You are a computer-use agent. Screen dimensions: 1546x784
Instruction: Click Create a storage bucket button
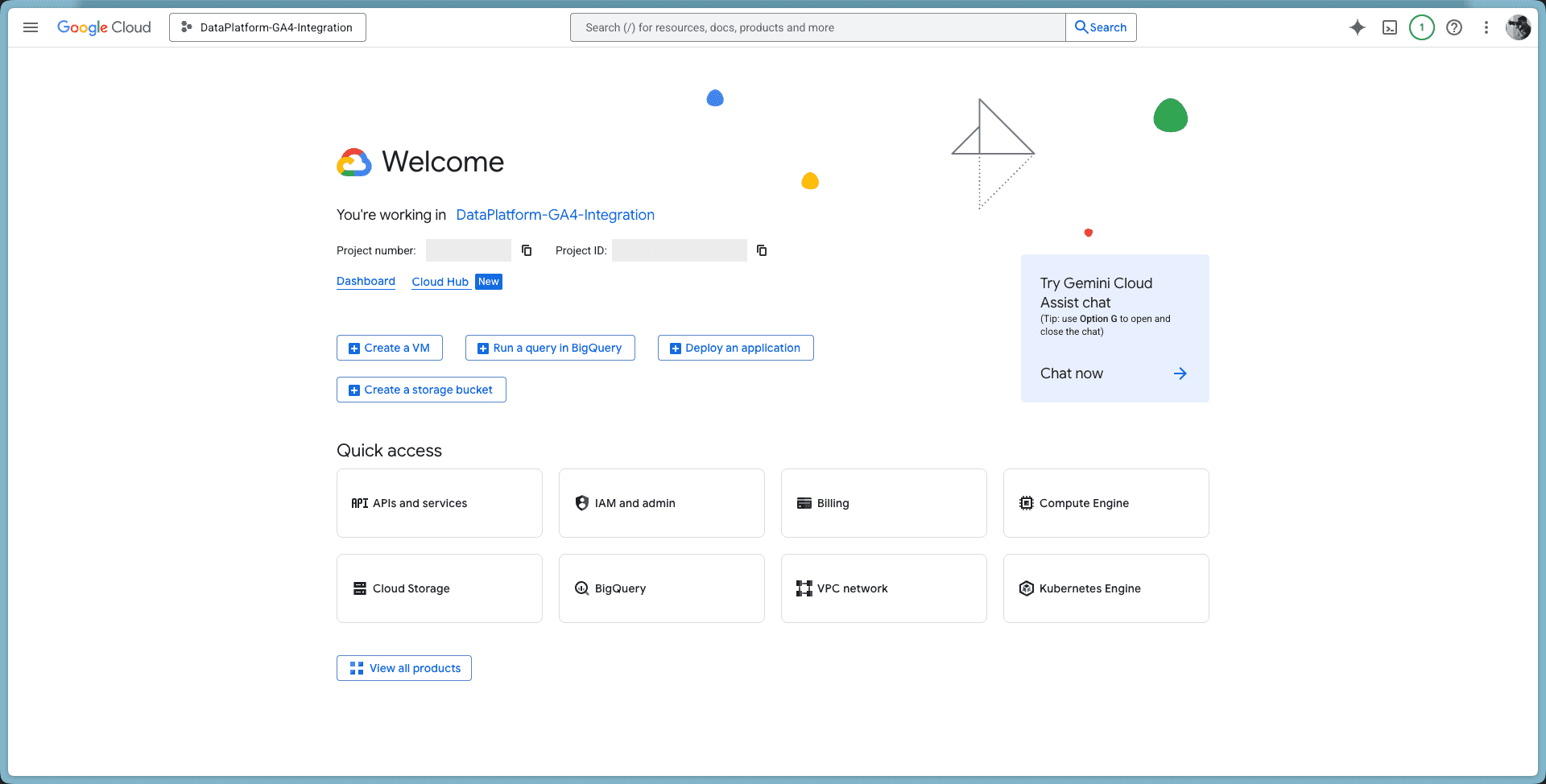tap(421, 390)
